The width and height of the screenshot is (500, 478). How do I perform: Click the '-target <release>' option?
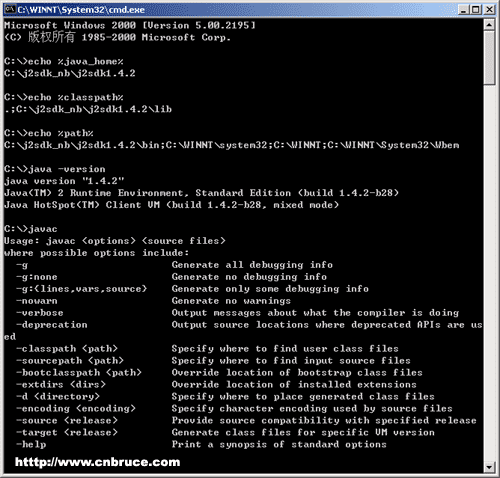tap(67, 433)
